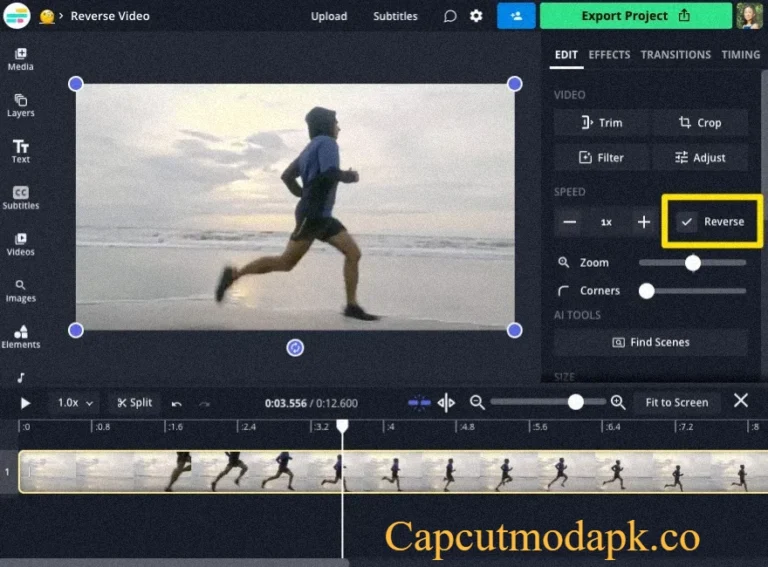768x567 pixels.
Task: Open the settings gear icon
Action: pyautogui.click(x=476, y=16)
